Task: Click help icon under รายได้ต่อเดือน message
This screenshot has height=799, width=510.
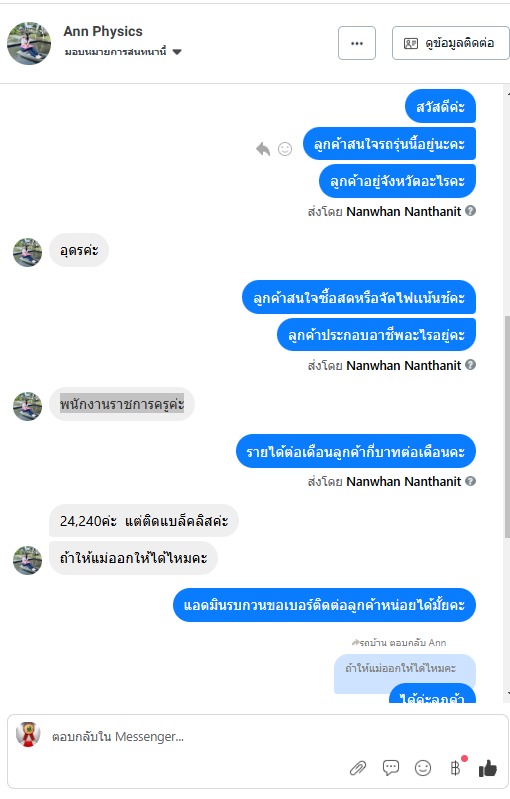Action: click(x=471, y=481)
